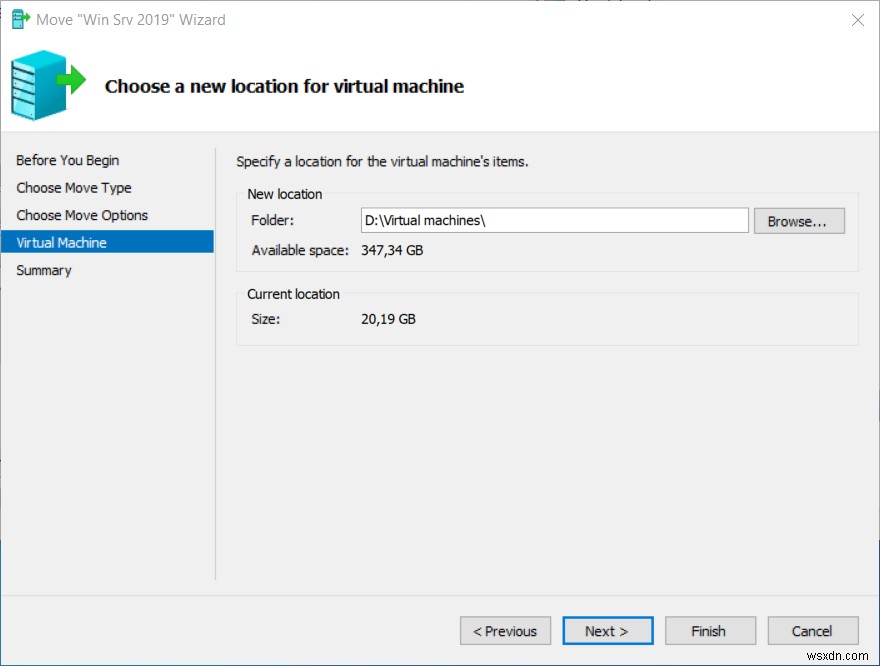The height and width of the screenshot is (666, 880).
Task: Select the highlighted Virtual Machine step
Action: pos(62,242)
